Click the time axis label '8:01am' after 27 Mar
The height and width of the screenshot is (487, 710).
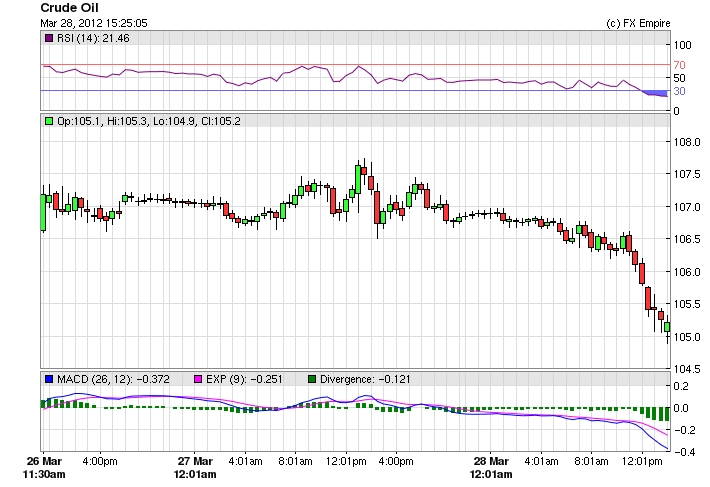coord(295,461)
